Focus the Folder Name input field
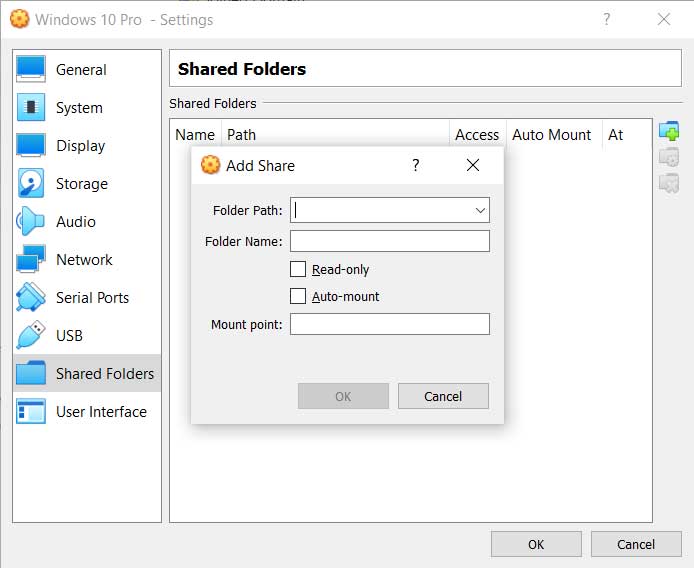This screenshot has width=694, height=568. click(x=390, y=241)
